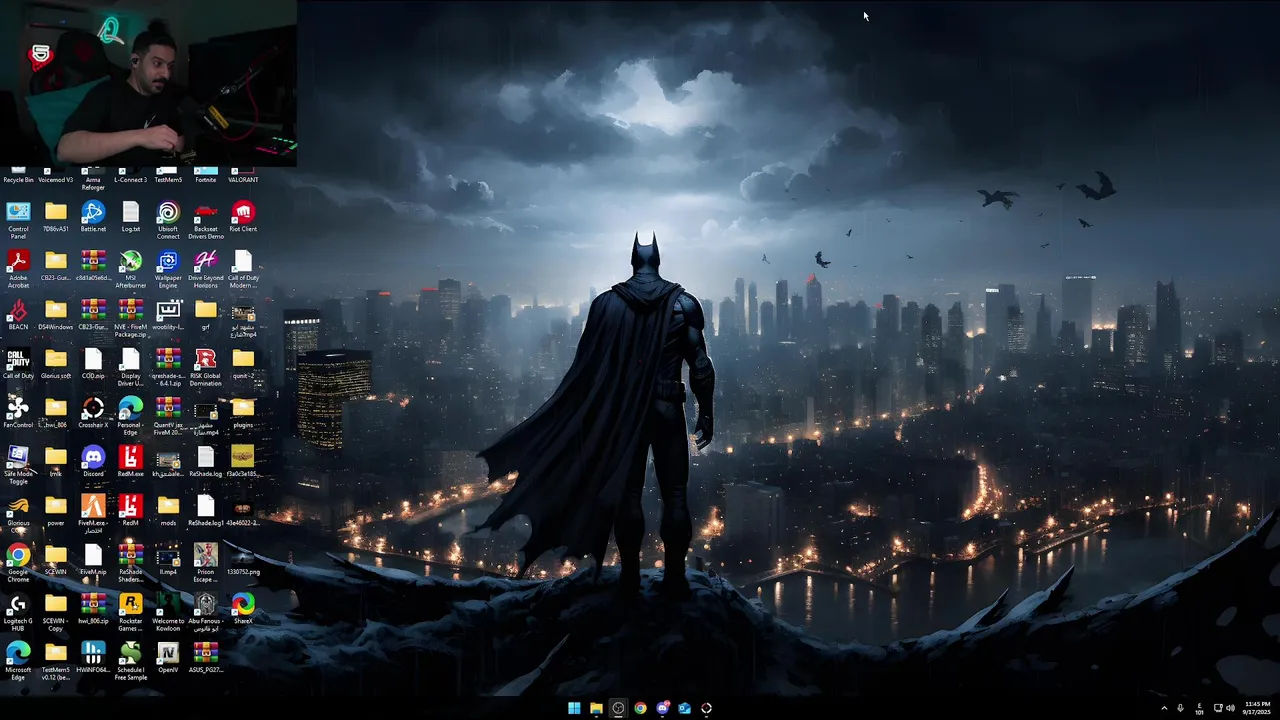
Task: Open the plugins folder
Action: pyautogui.click(x=243, y=413)
